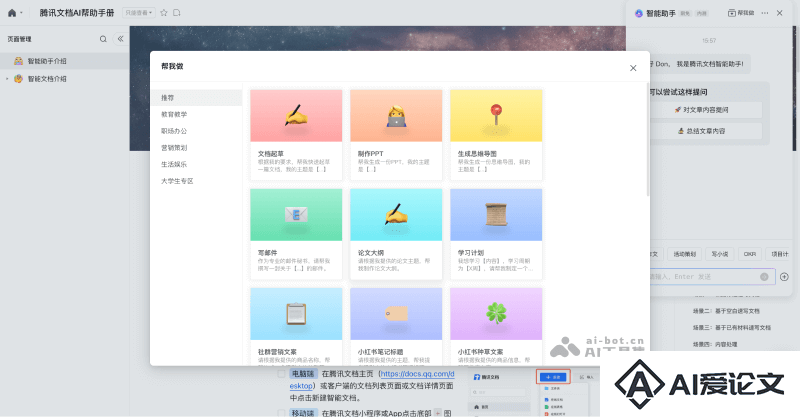Select the OKR quick prompt chip
The image size is (800, 417).
(x=750, y=254)
